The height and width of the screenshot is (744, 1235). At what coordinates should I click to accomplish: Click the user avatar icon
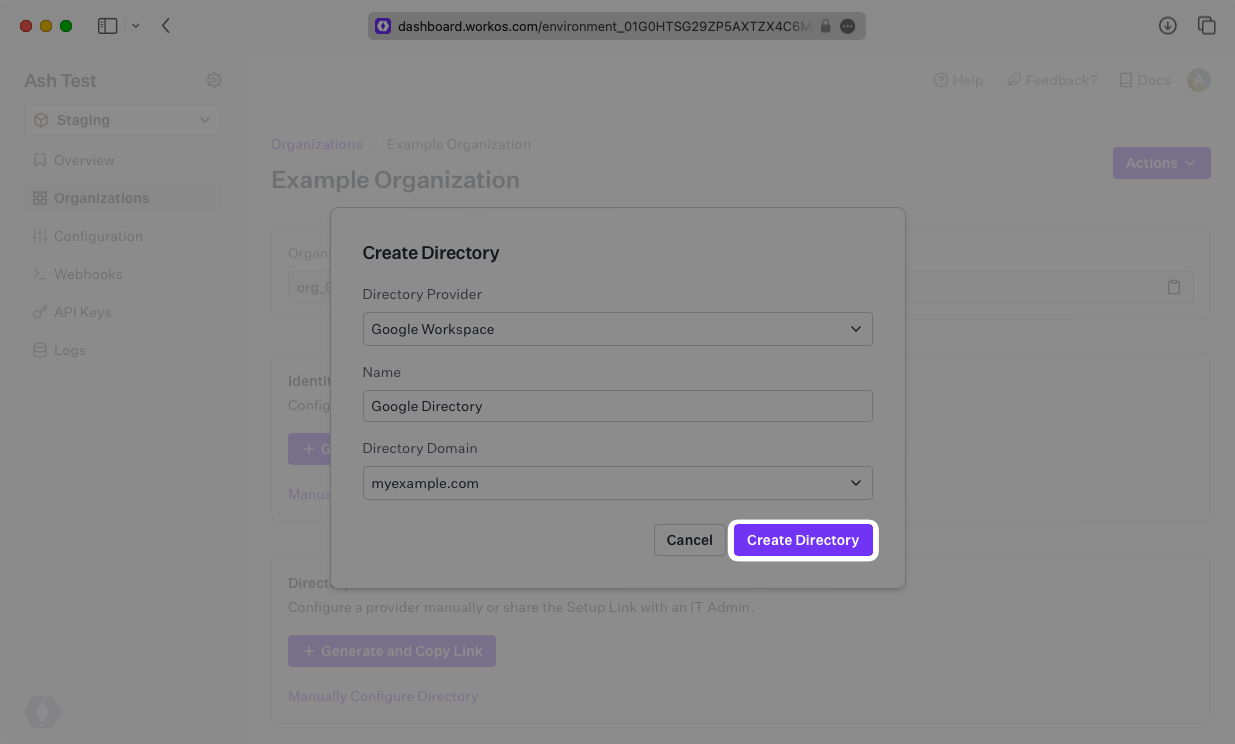(1198, 80)
